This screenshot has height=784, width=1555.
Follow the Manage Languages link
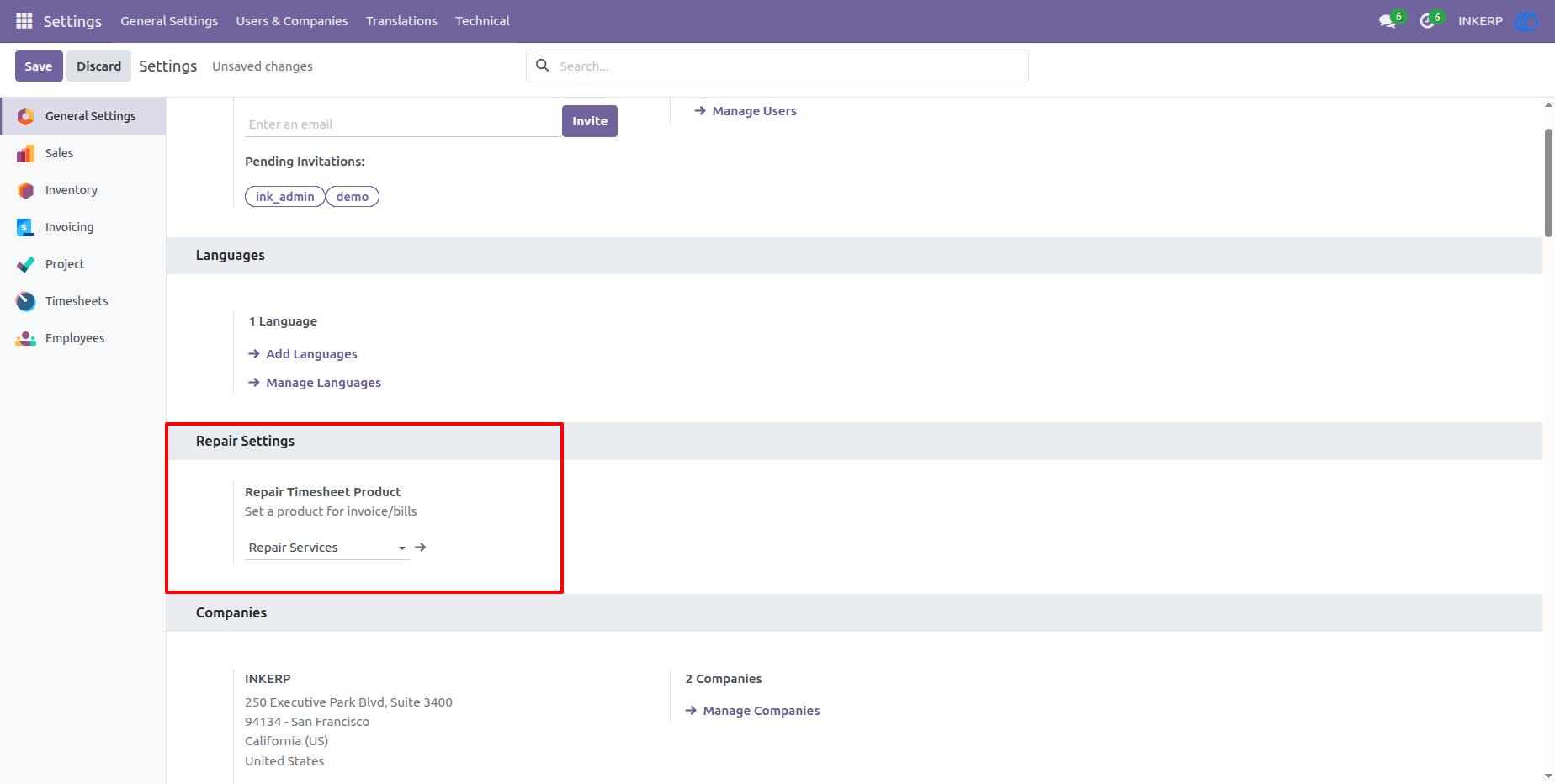pyautogui.click(x=315, y=383)
